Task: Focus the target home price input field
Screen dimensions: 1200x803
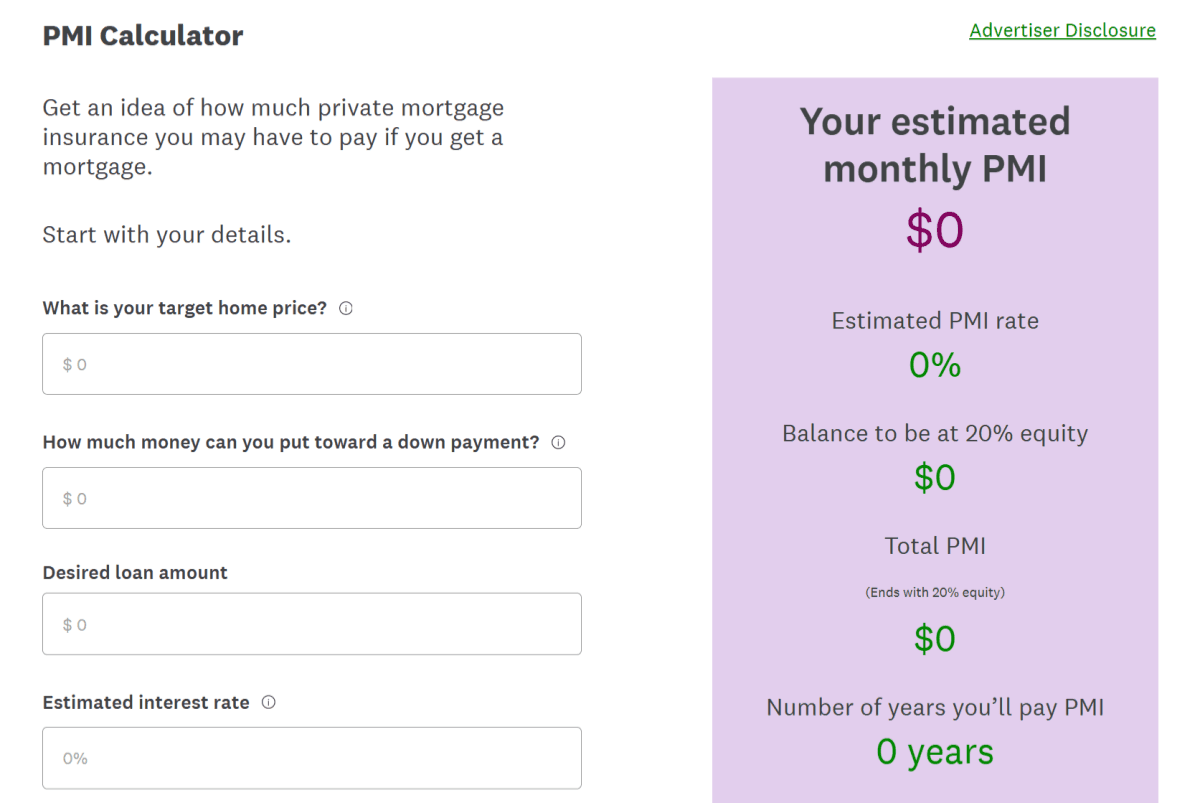Action: pyautogui.click(x=311, y=364)
